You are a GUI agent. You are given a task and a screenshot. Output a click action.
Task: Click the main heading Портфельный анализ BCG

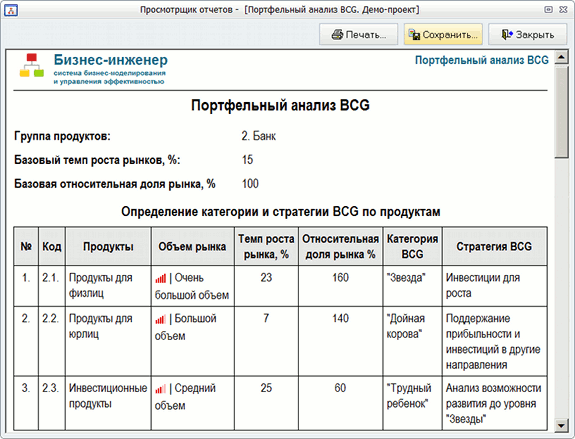coord(280,105)
